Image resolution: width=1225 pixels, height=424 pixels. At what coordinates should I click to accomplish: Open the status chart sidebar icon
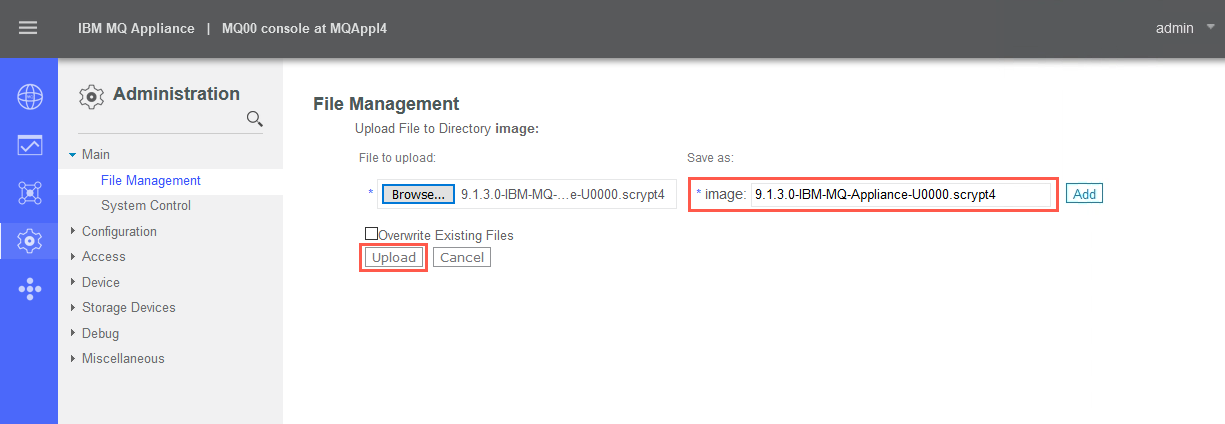point(29,145)
